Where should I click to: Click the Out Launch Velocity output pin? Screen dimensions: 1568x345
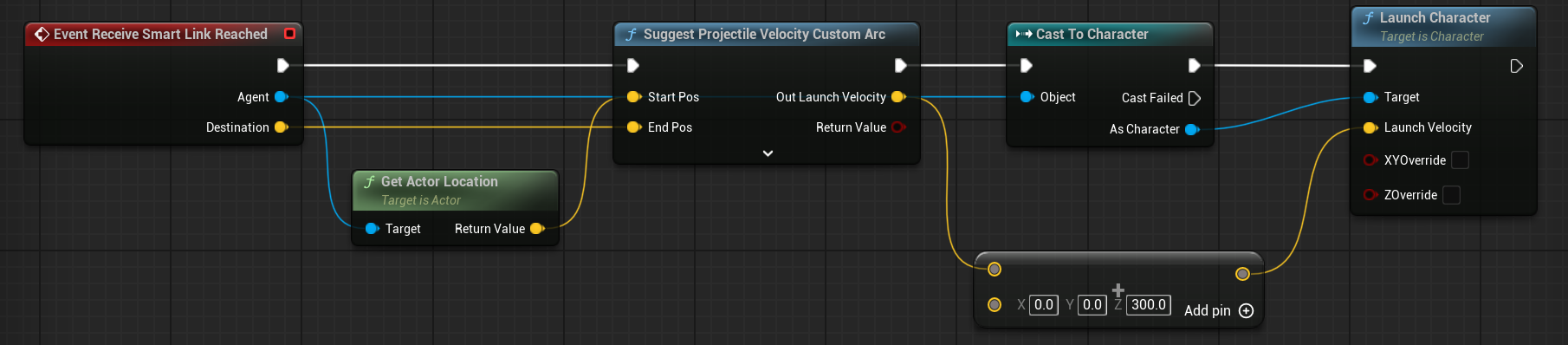pos(898,97)
